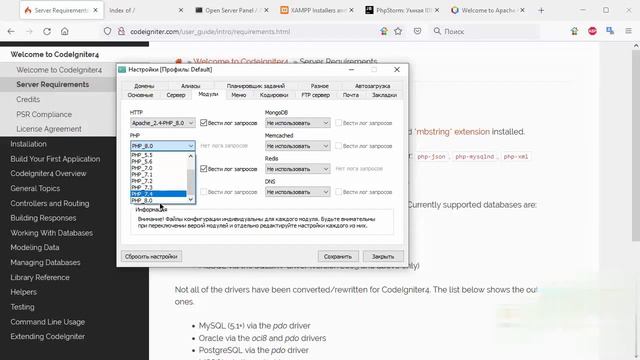Screen dimensions: 640x360
Task: Close the settings dialog with X
Action: (x=397, y=70)
